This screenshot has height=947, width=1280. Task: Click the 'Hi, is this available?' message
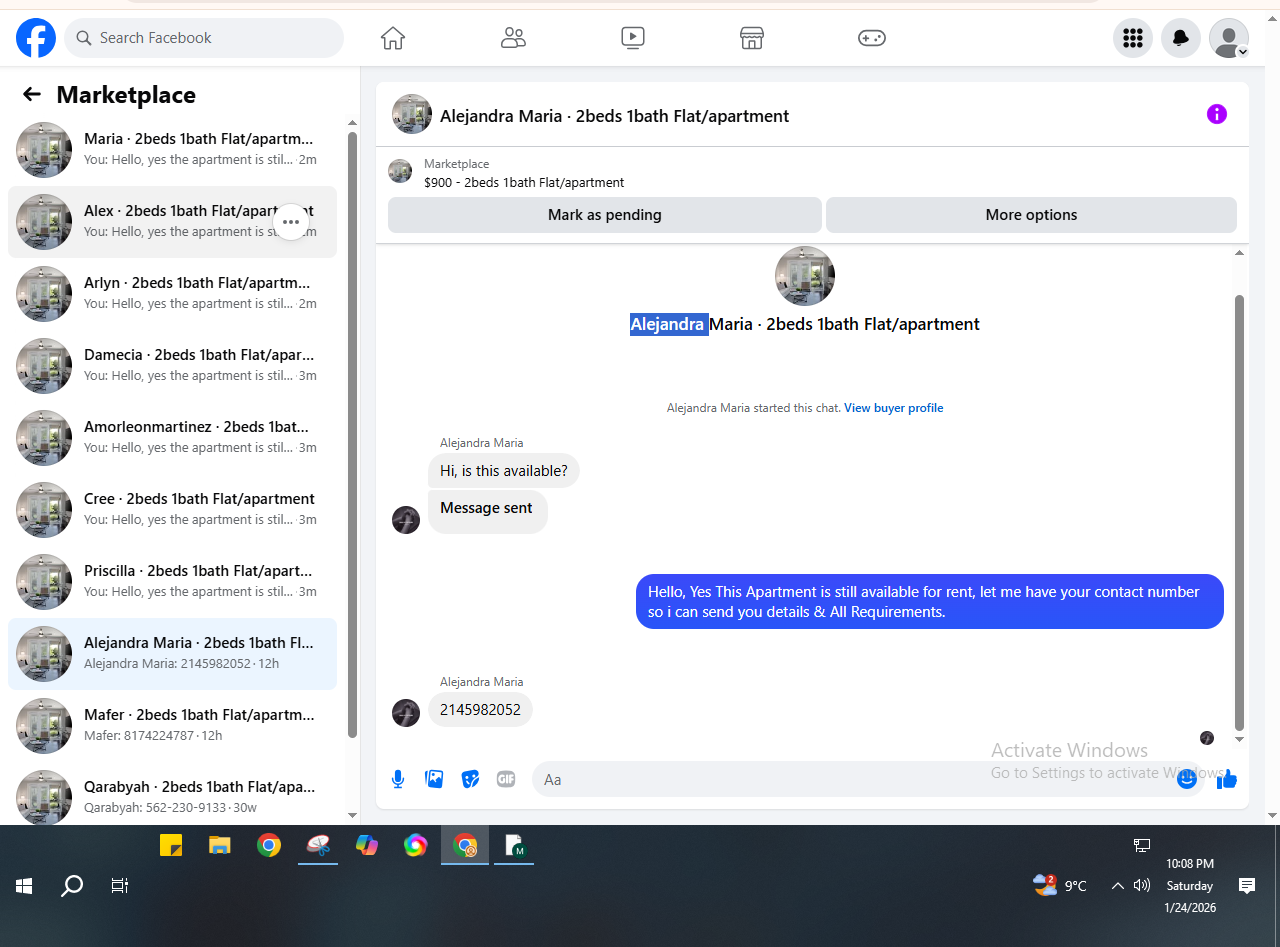[x=503, y=471]
